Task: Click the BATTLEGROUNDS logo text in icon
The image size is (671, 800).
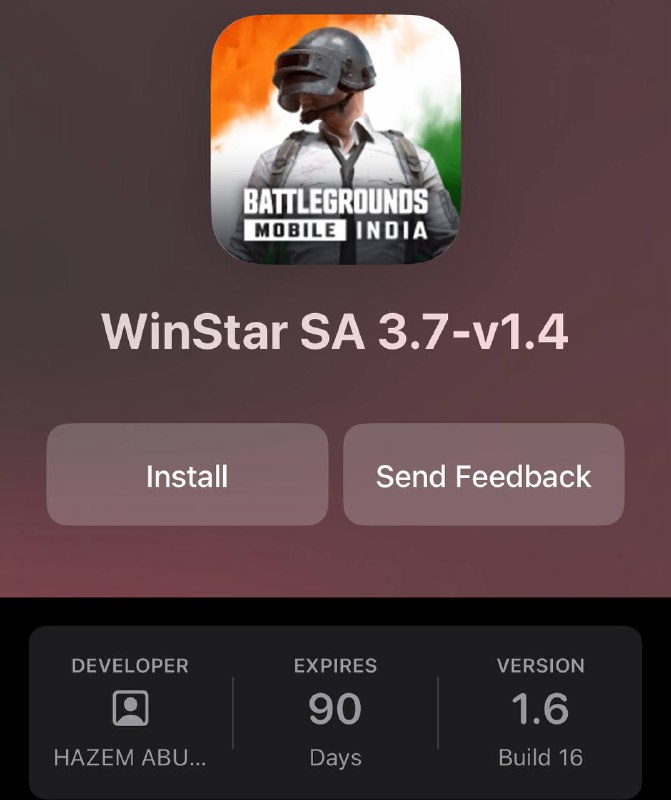Action: [335, 202]
